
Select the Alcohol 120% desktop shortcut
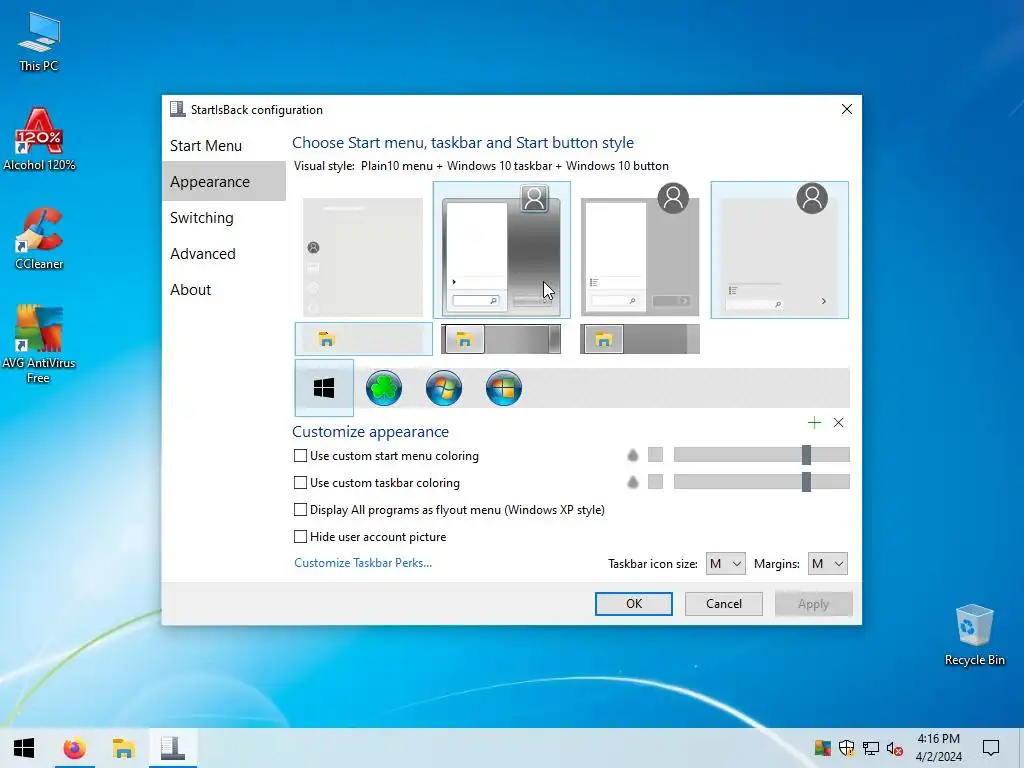(39, 140)
